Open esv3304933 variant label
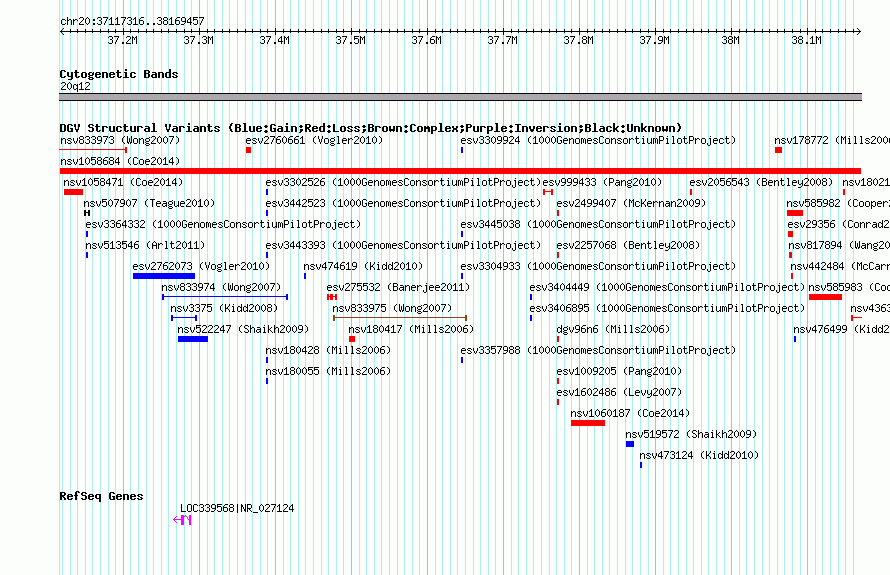Viewport: 890px width, 575px height. (x=598, y=266)
